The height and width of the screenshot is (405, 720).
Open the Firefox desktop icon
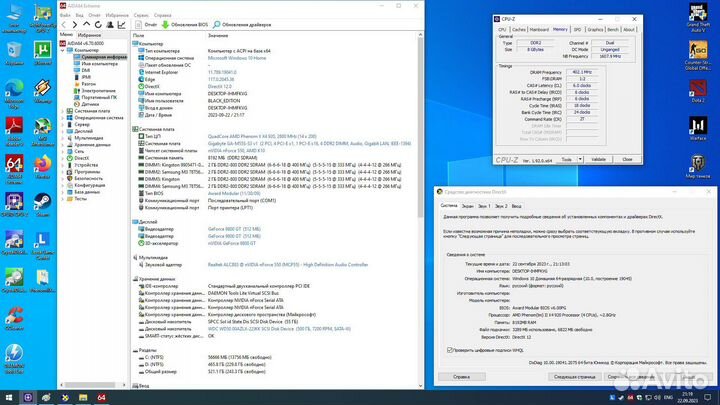pos(43,167)
